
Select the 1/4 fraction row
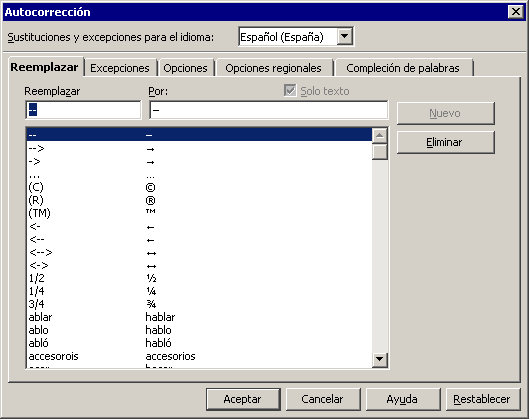click(x=199, y=291)
